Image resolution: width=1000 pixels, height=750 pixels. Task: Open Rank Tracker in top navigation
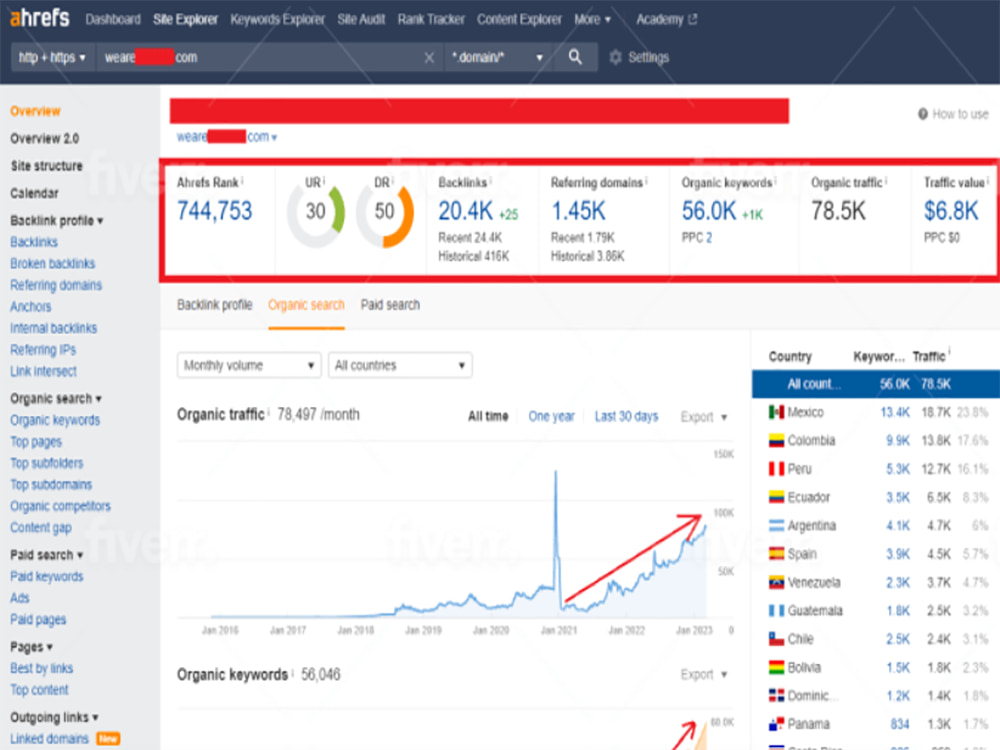(x=431, y=20)
